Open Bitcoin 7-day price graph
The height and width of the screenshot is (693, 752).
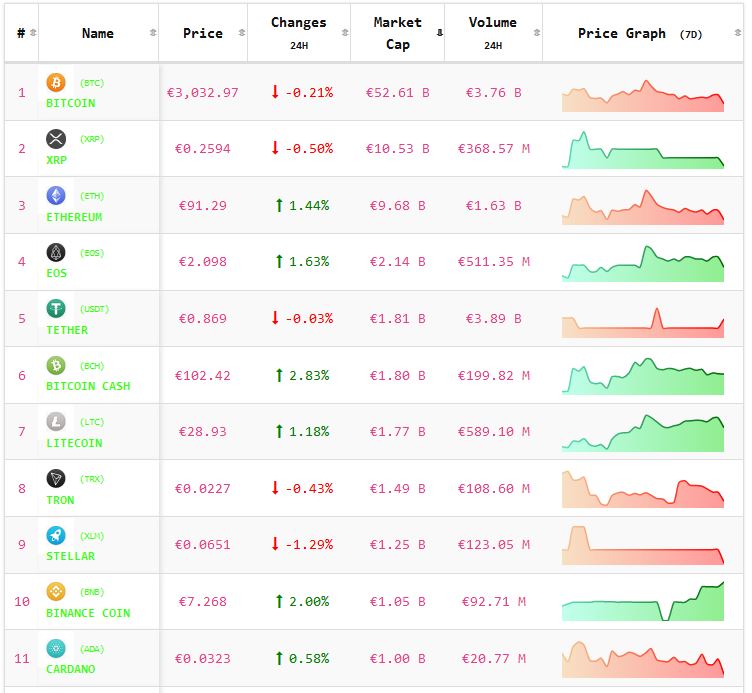pos(643,94)
